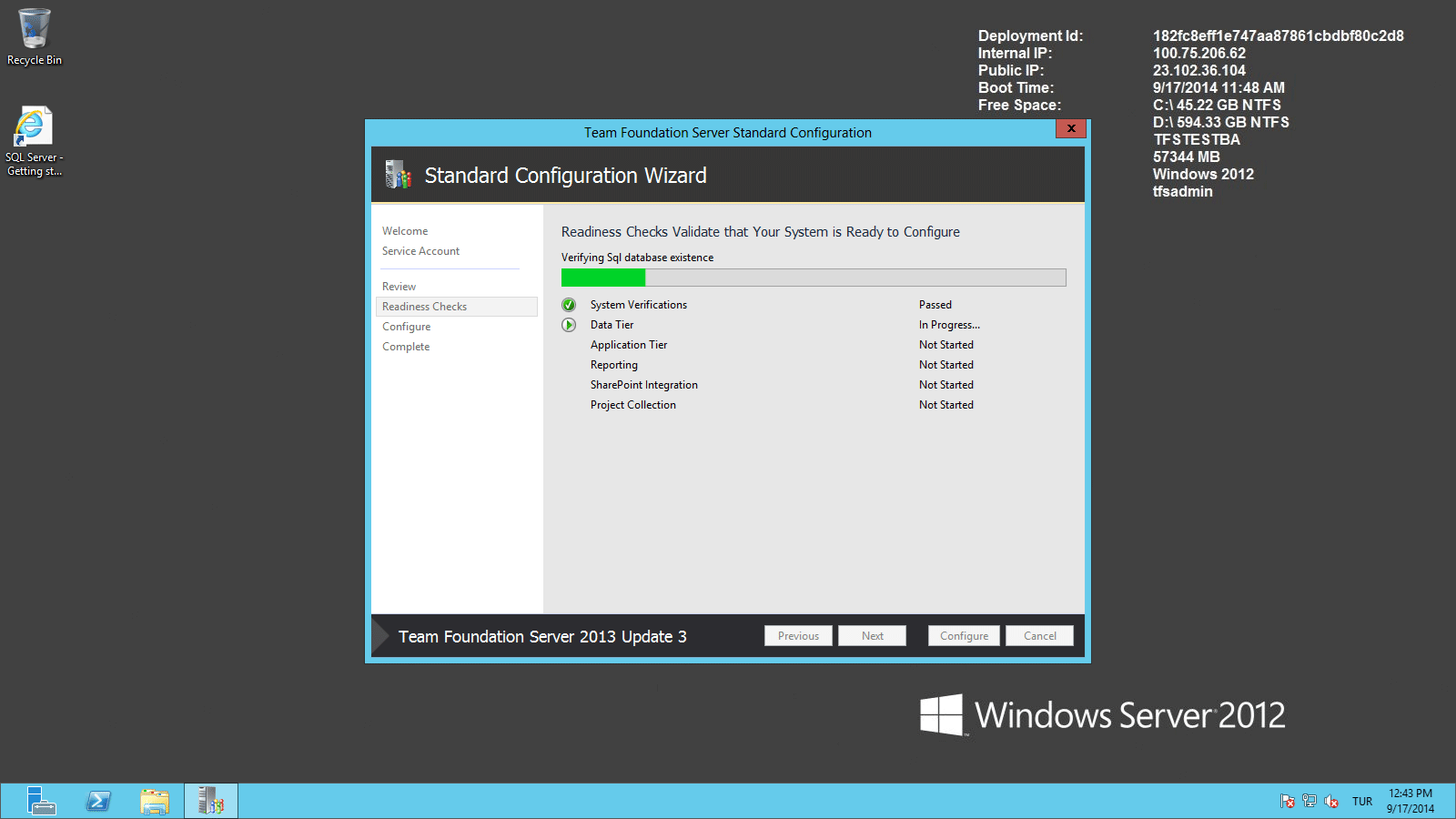1456x819 pixels.
Task: Open Server Manager from taskbar
Action: (41, 801)
